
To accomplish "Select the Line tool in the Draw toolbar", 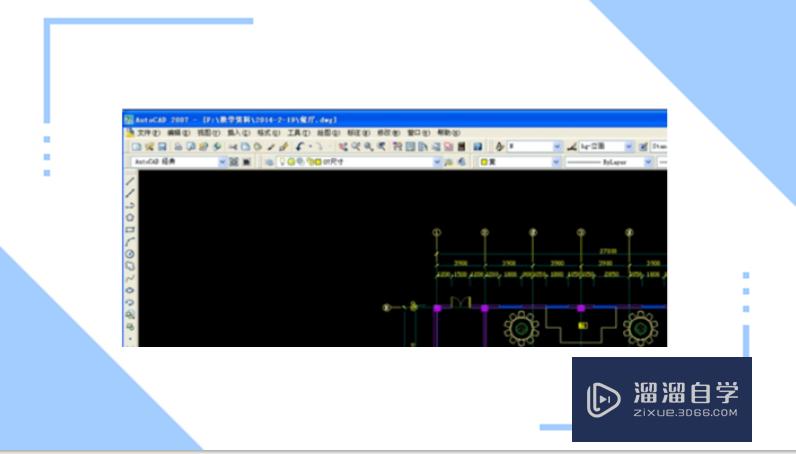I will coord(130,181).
